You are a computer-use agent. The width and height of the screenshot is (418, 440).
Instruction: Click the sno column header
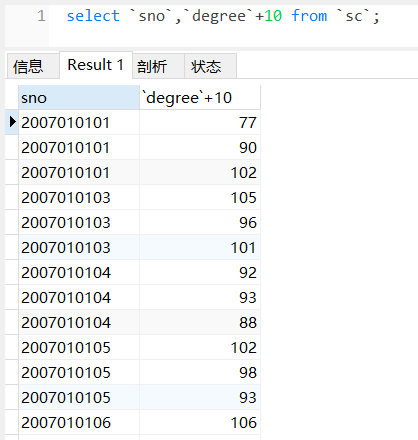point(79,98)
